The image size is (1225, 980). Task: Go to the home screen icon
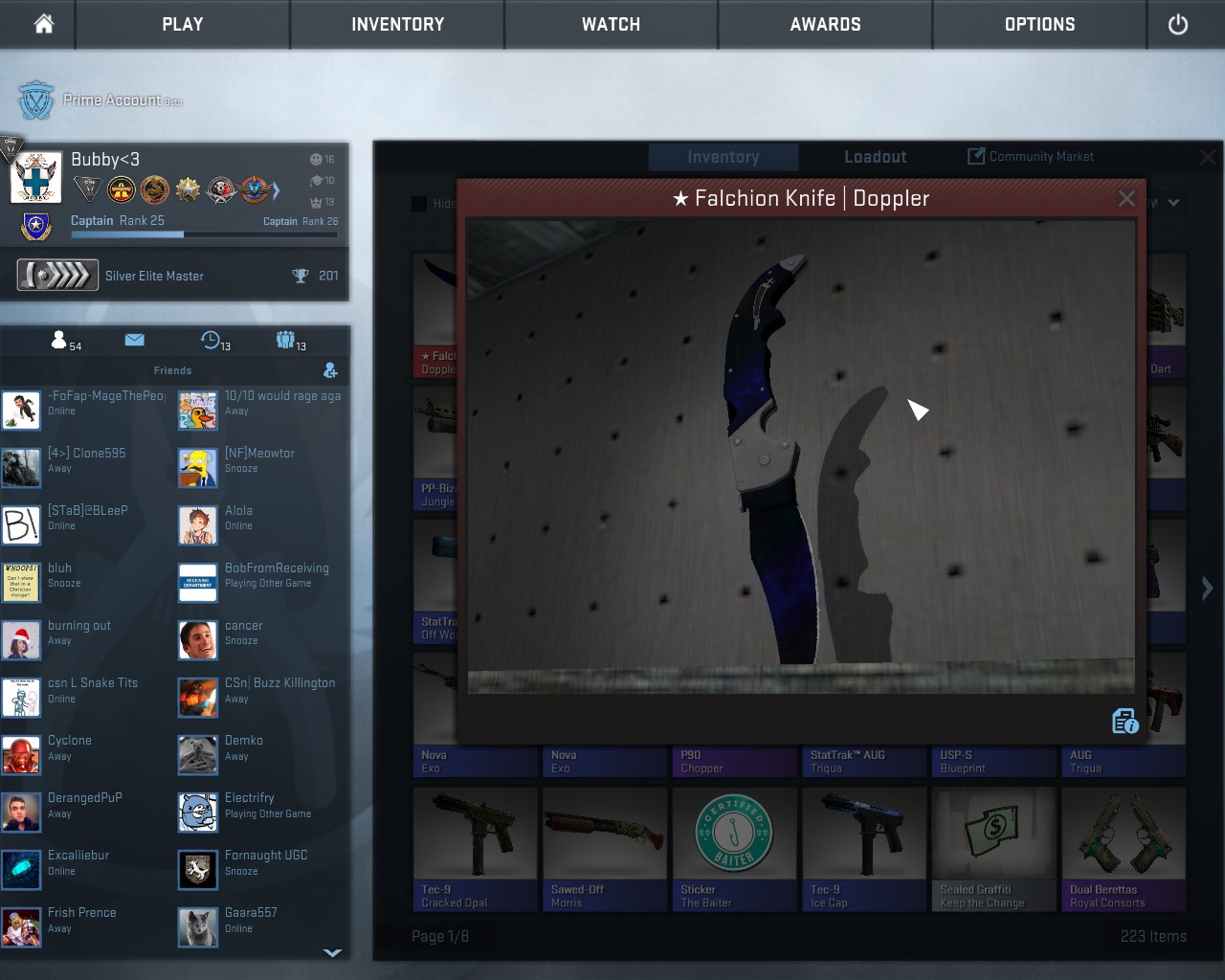[x=43, y=24]
